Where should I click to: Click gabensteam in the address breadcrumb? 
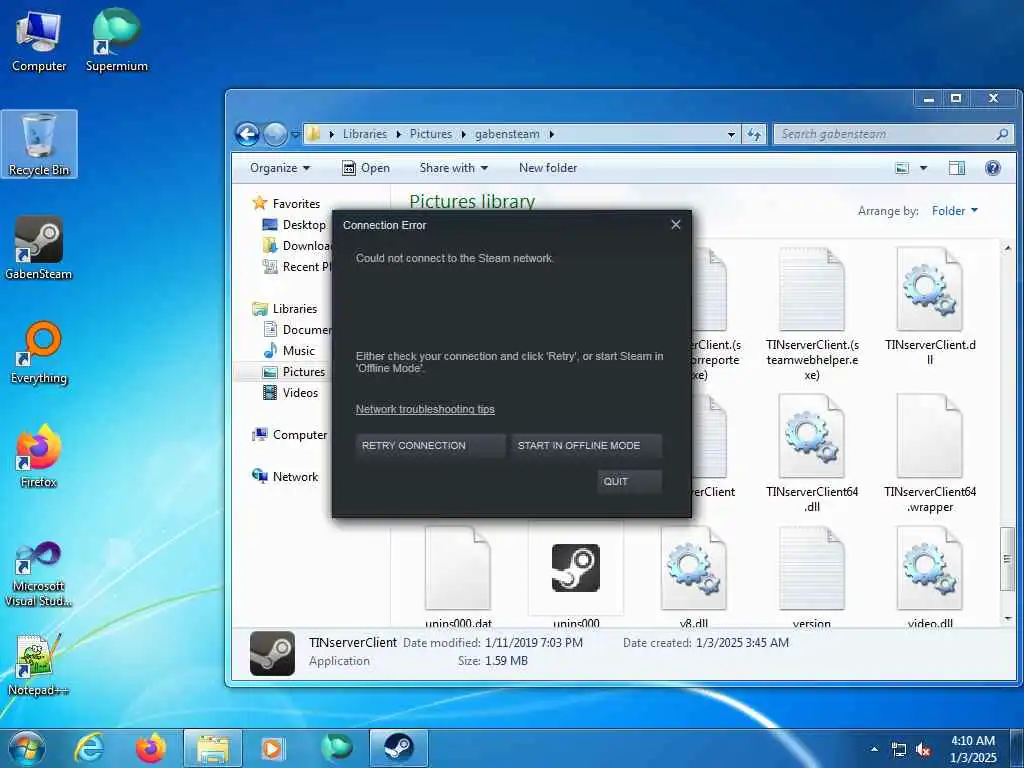(507, 134)
